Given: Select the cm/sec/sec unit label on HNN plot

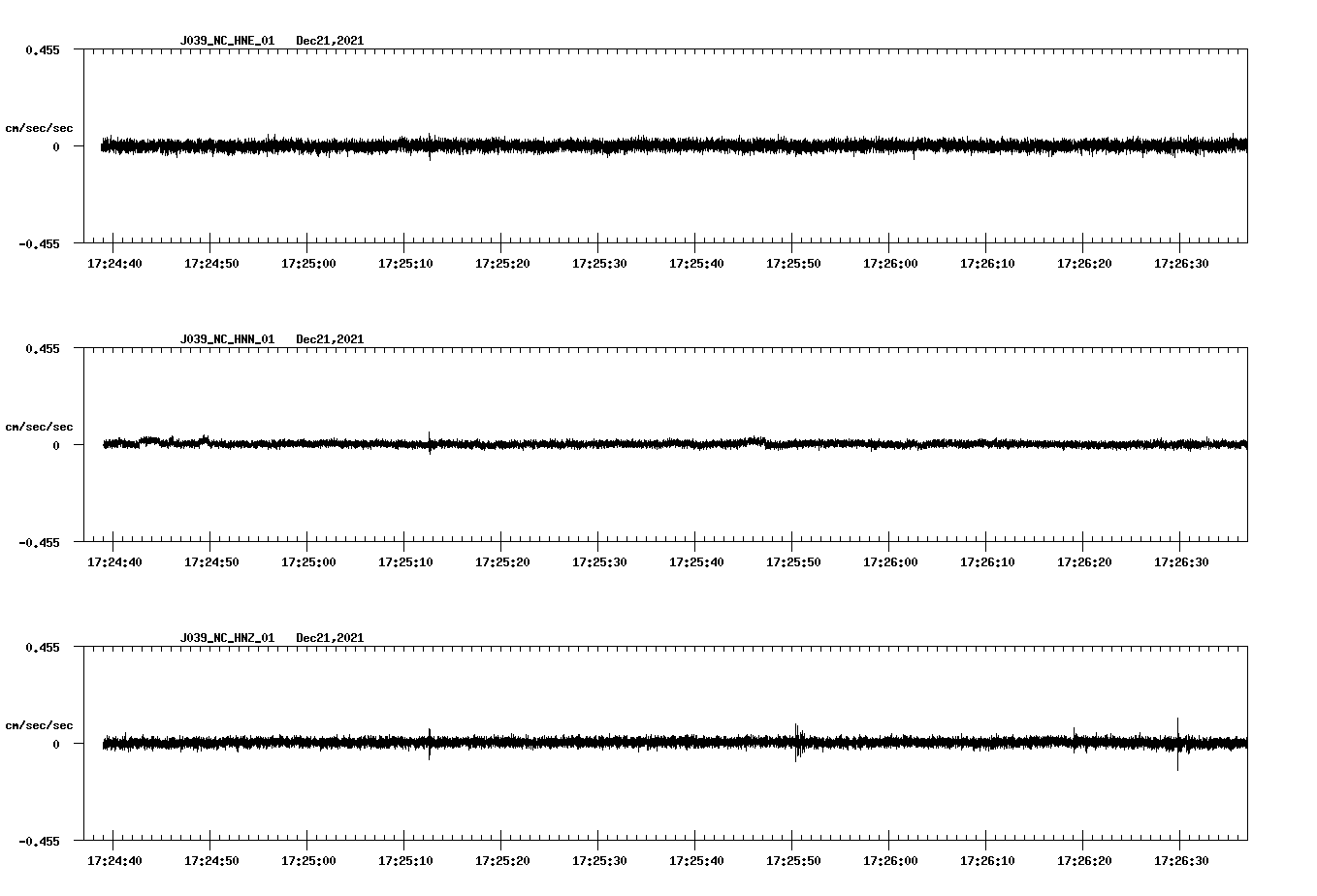Looking at the screenshot, I should point(40,427).
